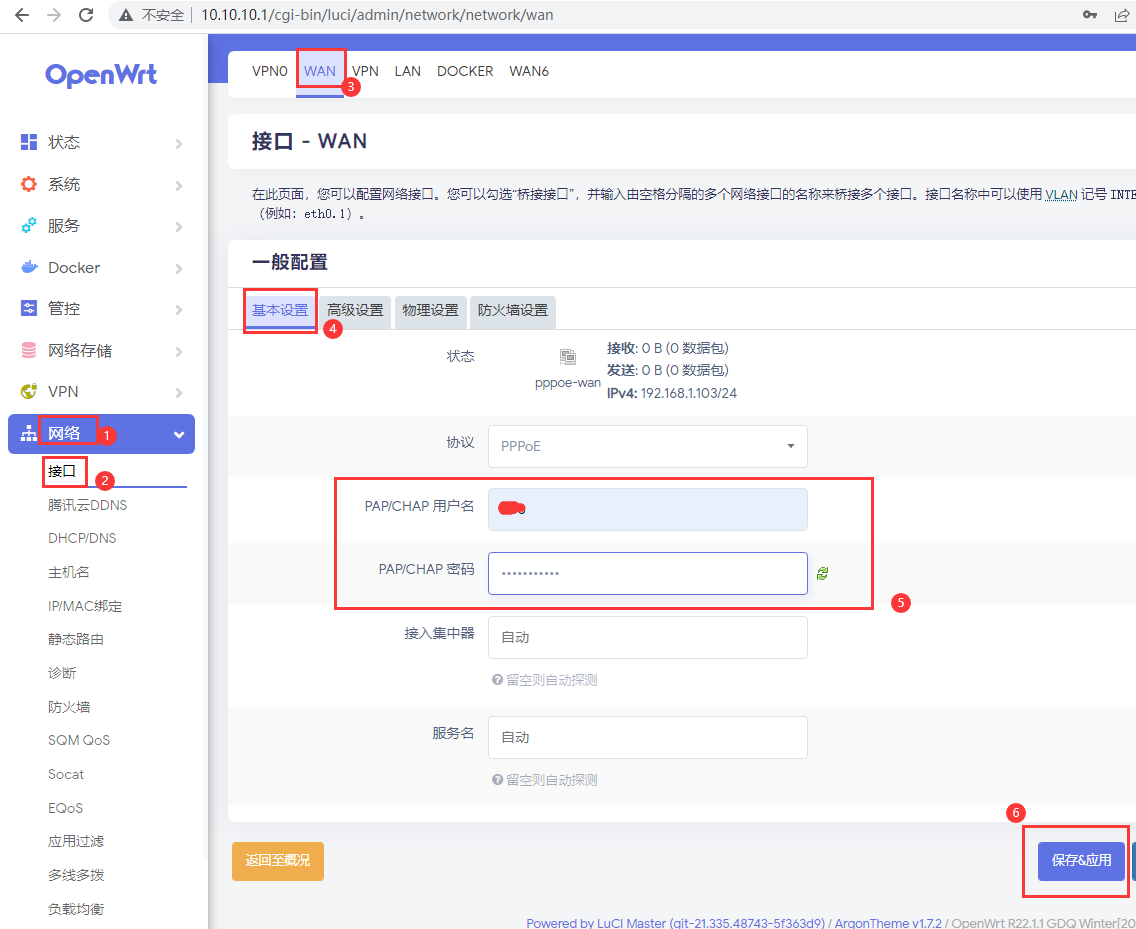Click the VPN globe icon
Viewport: 1136px width, 929px height.
29,391
